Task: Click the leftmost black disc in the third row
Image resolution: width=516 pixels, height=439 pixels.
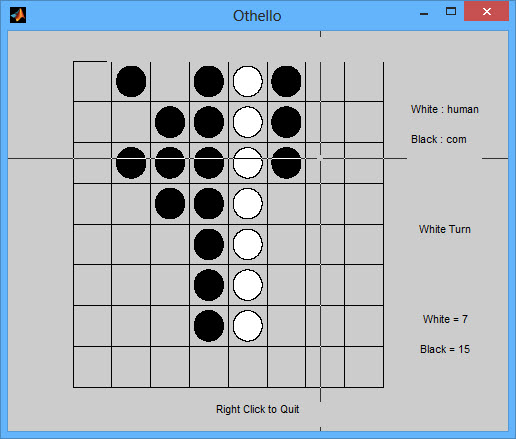Action: pos(131,163)
